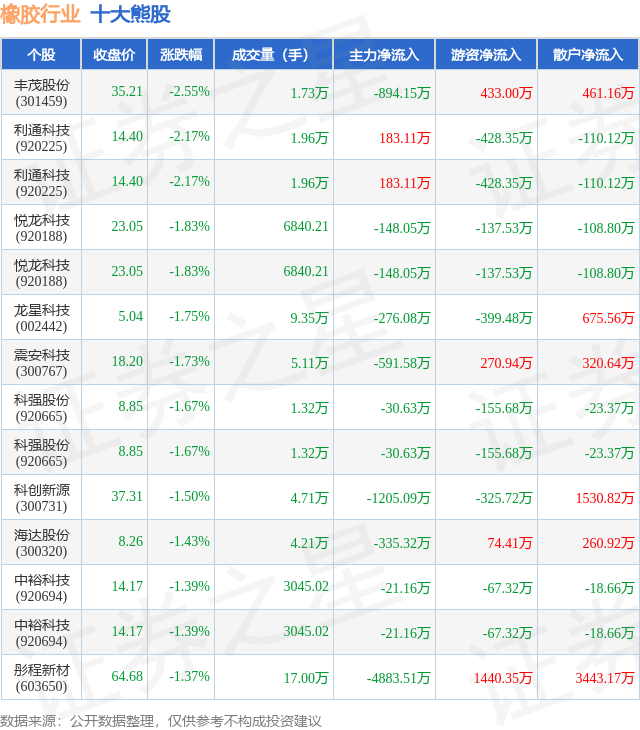This screenshot has width=640, height=730.
Task: Click the 主力净流入 column header
Action: click(384, 54)
